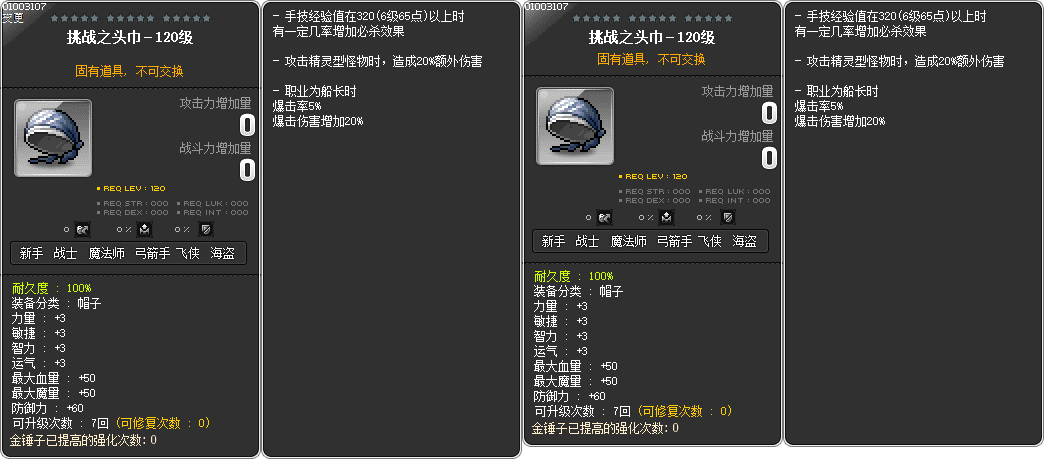Select 新手 job label in left tooltip

(31, 253)
